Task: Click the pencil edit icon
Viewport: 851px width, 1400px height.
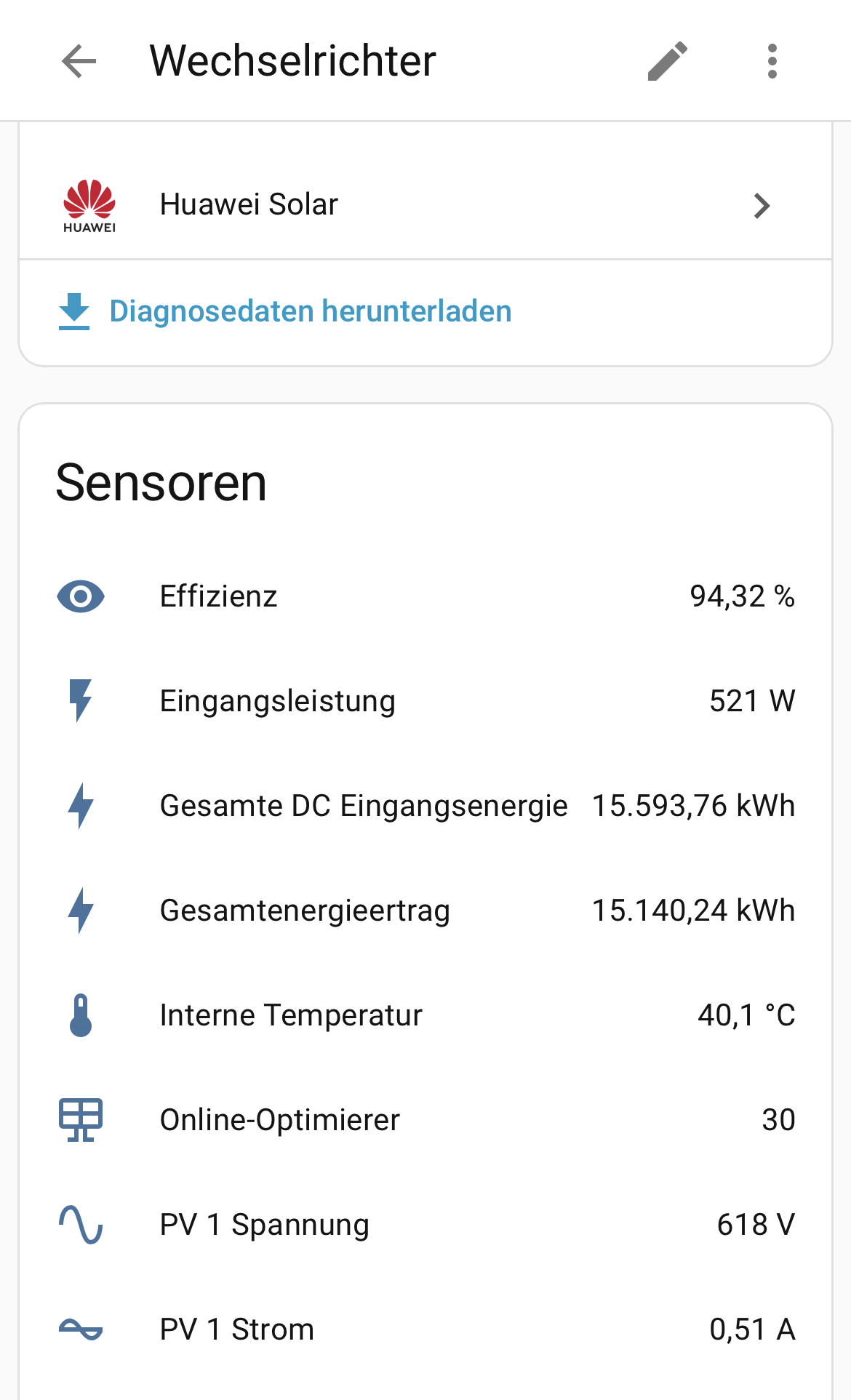Action: click(667, 60)
